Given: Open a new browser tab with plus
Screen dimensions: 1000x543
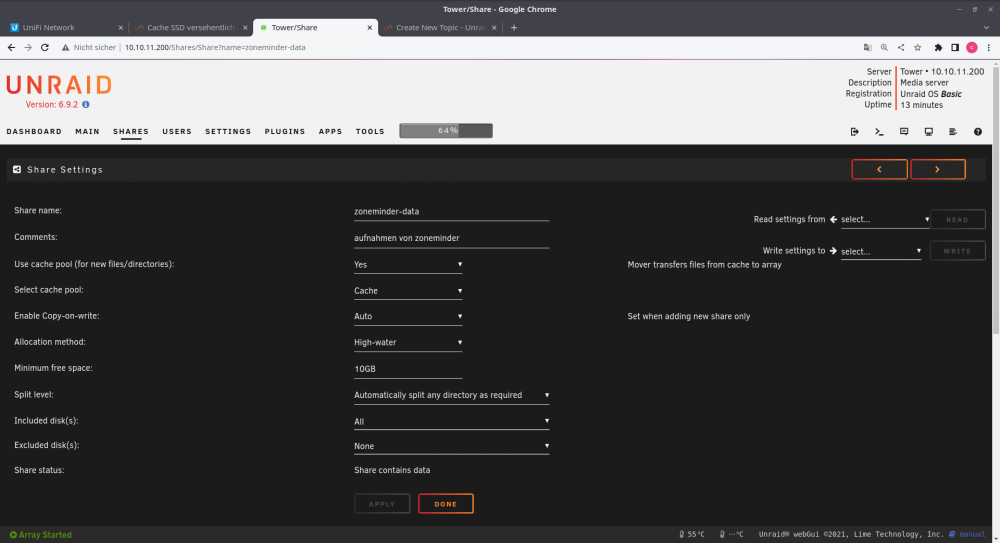Looking at the screenshot, I should pos(513,27).
